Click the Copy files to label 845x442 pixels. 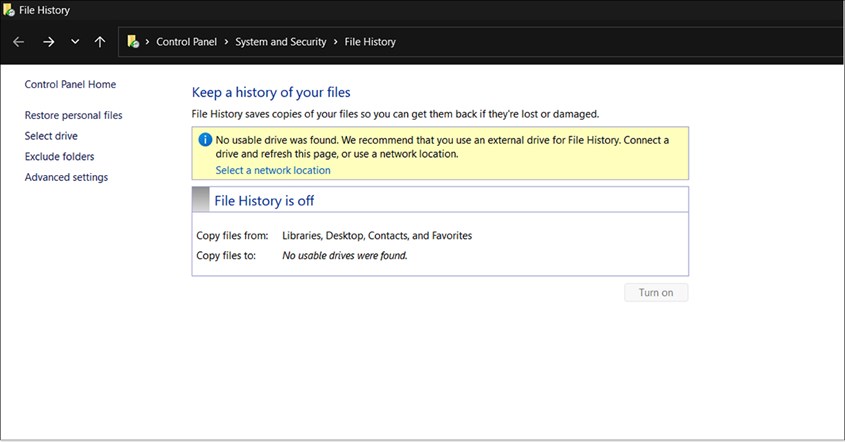click(226, 255)
